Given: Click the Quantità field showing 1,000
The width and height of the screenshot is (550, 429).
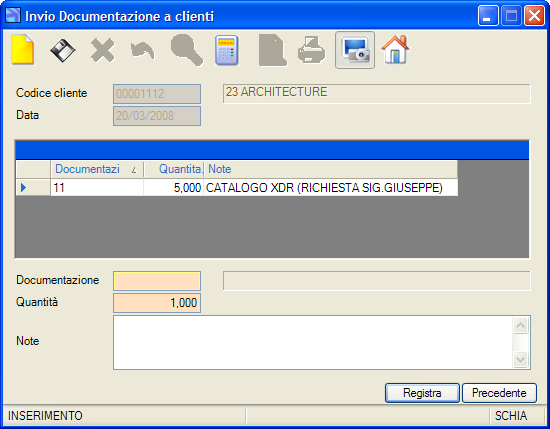Looking at the screenshot, I should click(157, 303).
